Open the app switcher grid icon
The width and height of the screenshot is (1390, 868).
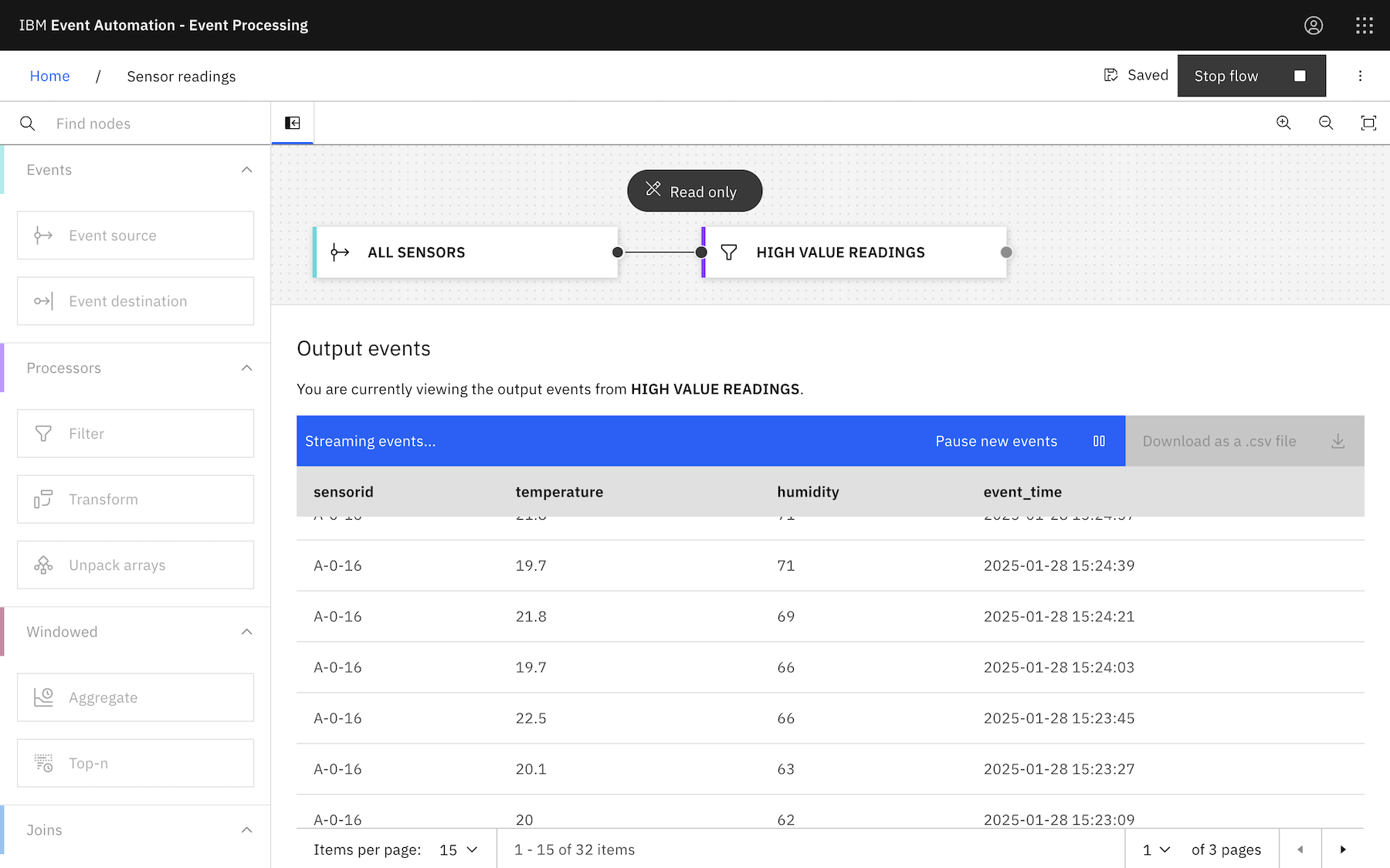point(1364,25)
